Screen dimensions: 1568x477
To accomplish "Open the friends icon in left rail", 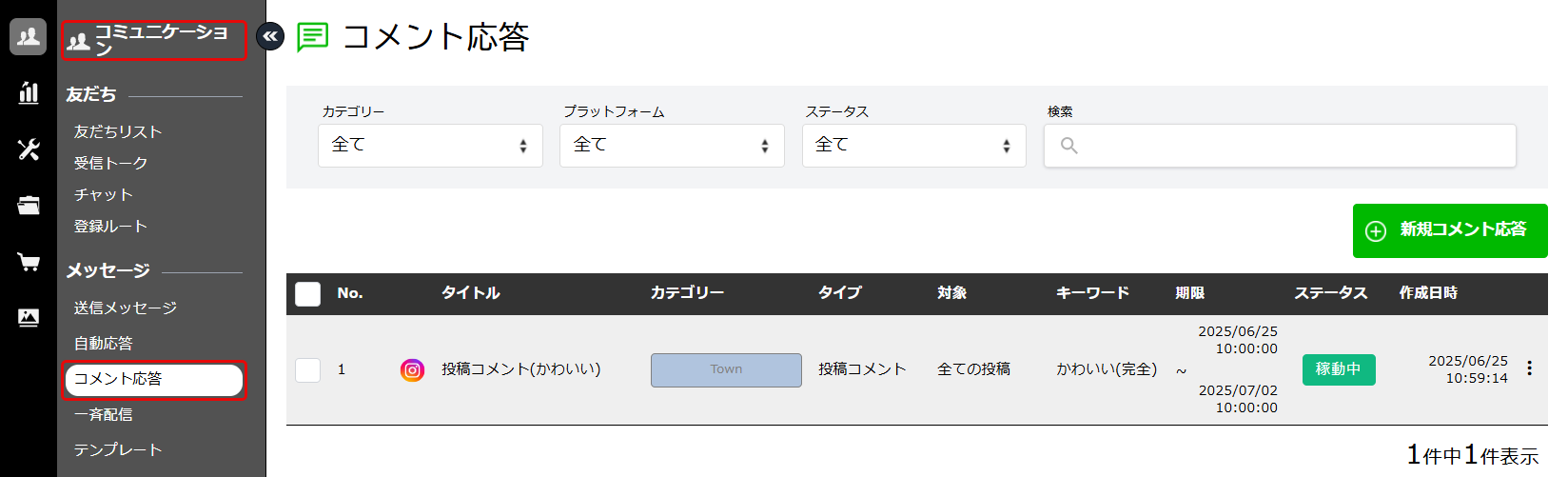I will point(29,37).
